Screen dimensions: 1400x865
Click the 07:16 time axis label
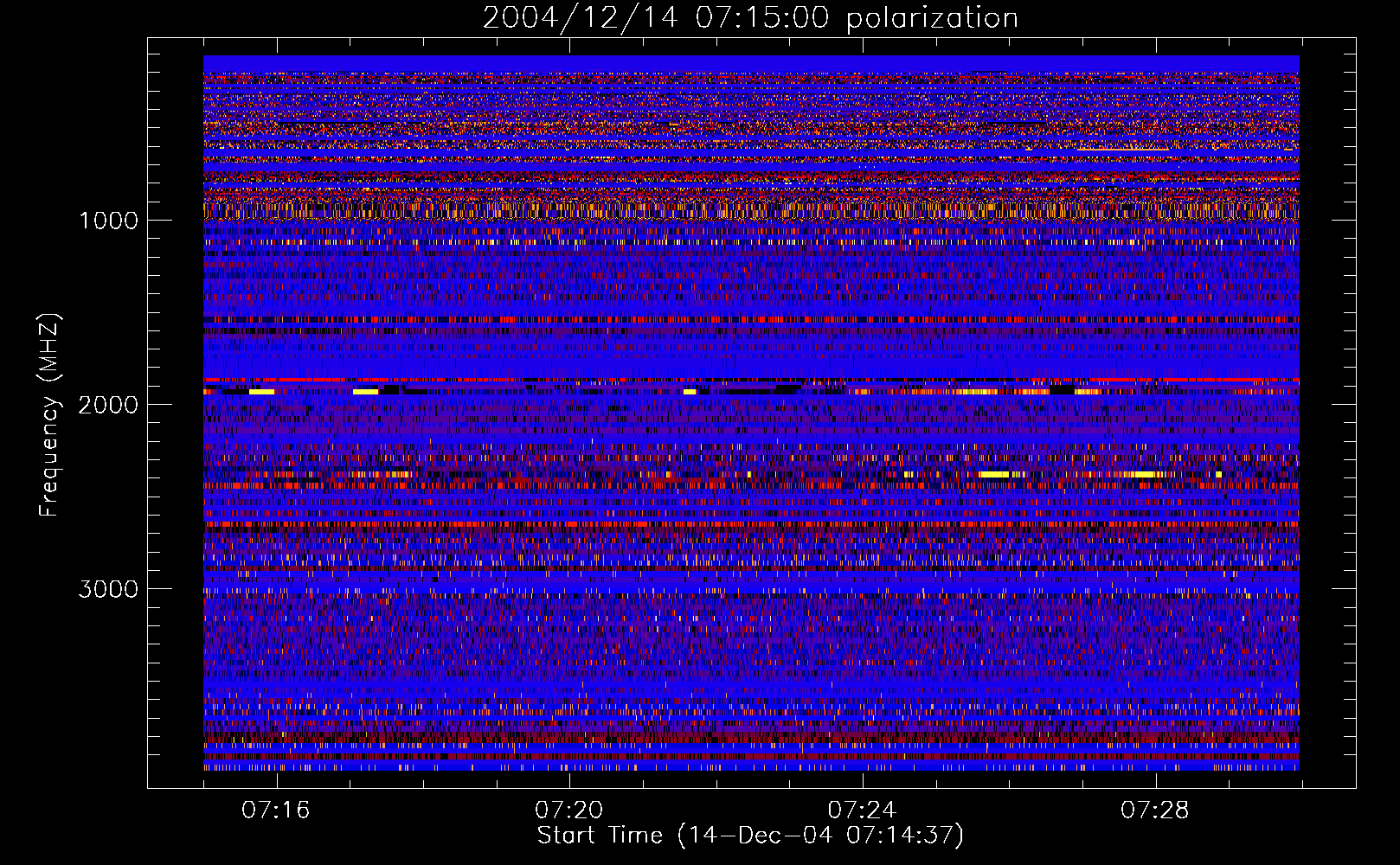pos(276,811)
